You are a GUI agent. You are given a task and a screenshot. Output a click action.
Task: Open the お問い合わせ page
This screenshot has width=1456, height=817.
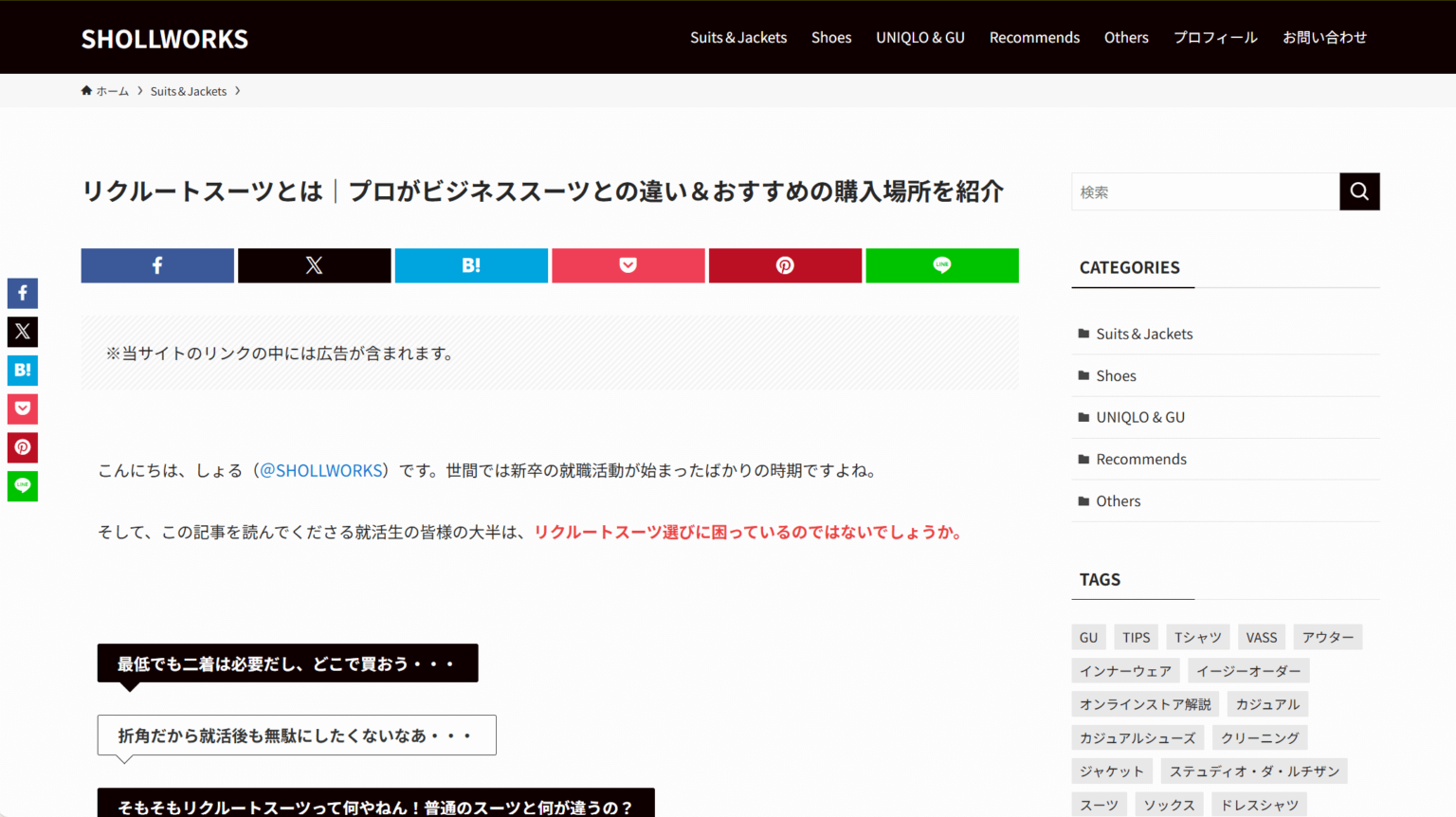coord(1324,37)
